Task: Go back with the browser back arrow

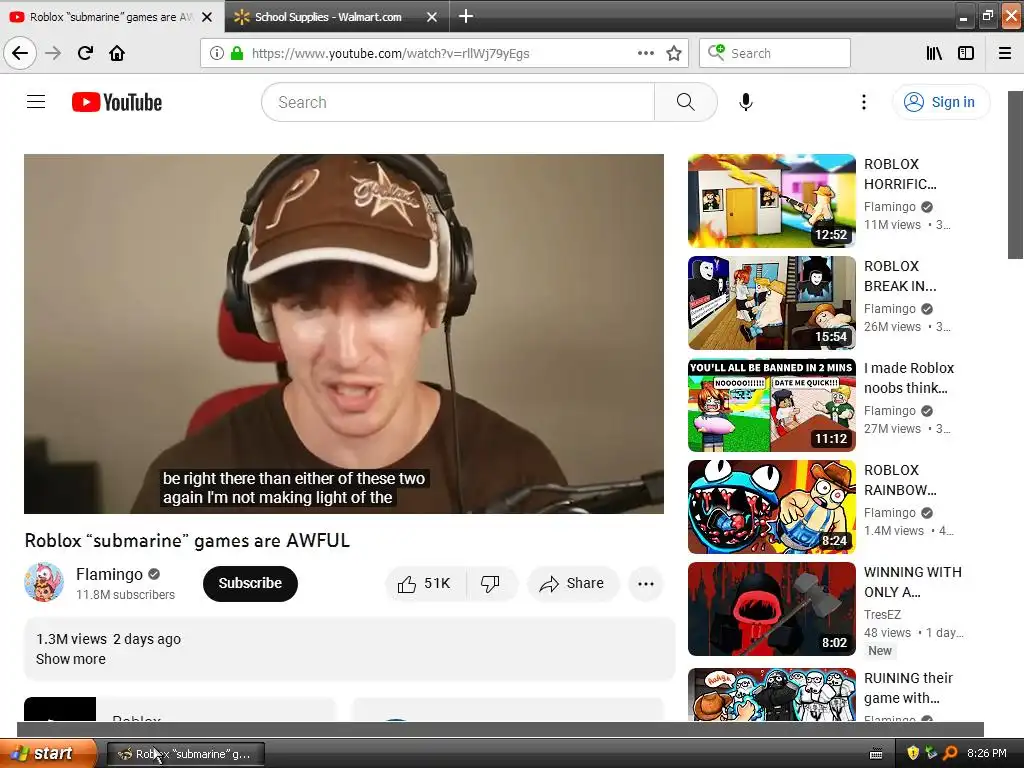Action: [20, 53]
